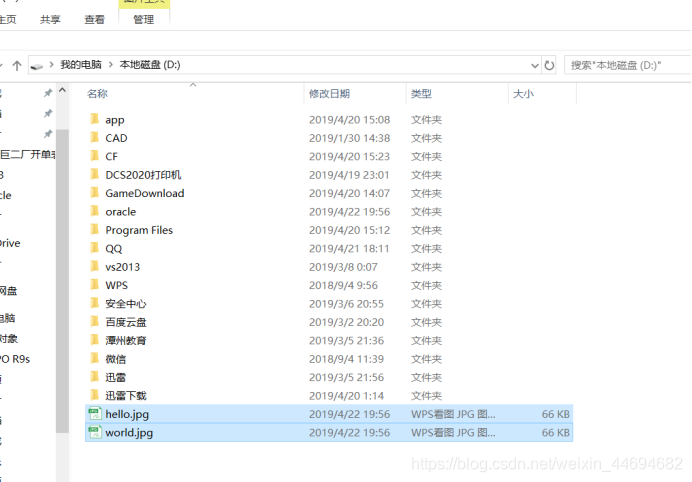Select the CF folder icon
This screenshot has width=692, height=482.
click(94, 156)
